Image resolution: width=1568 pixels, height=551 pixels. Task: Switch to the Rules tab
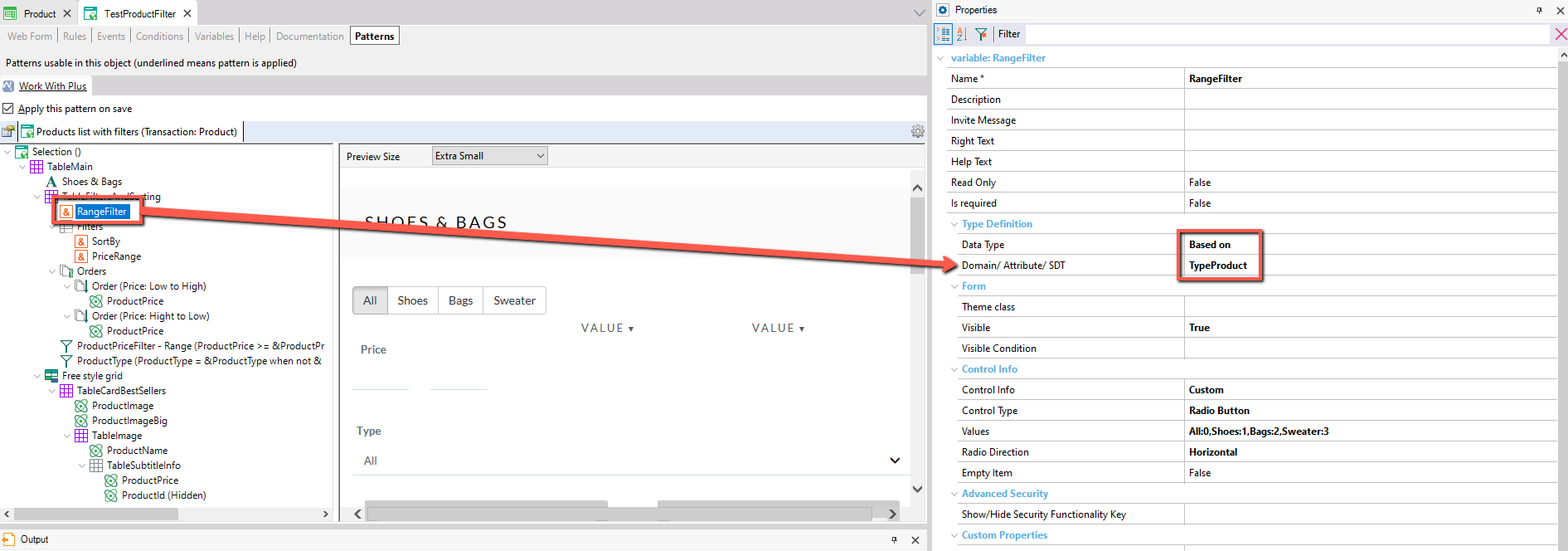pos(75,37)
